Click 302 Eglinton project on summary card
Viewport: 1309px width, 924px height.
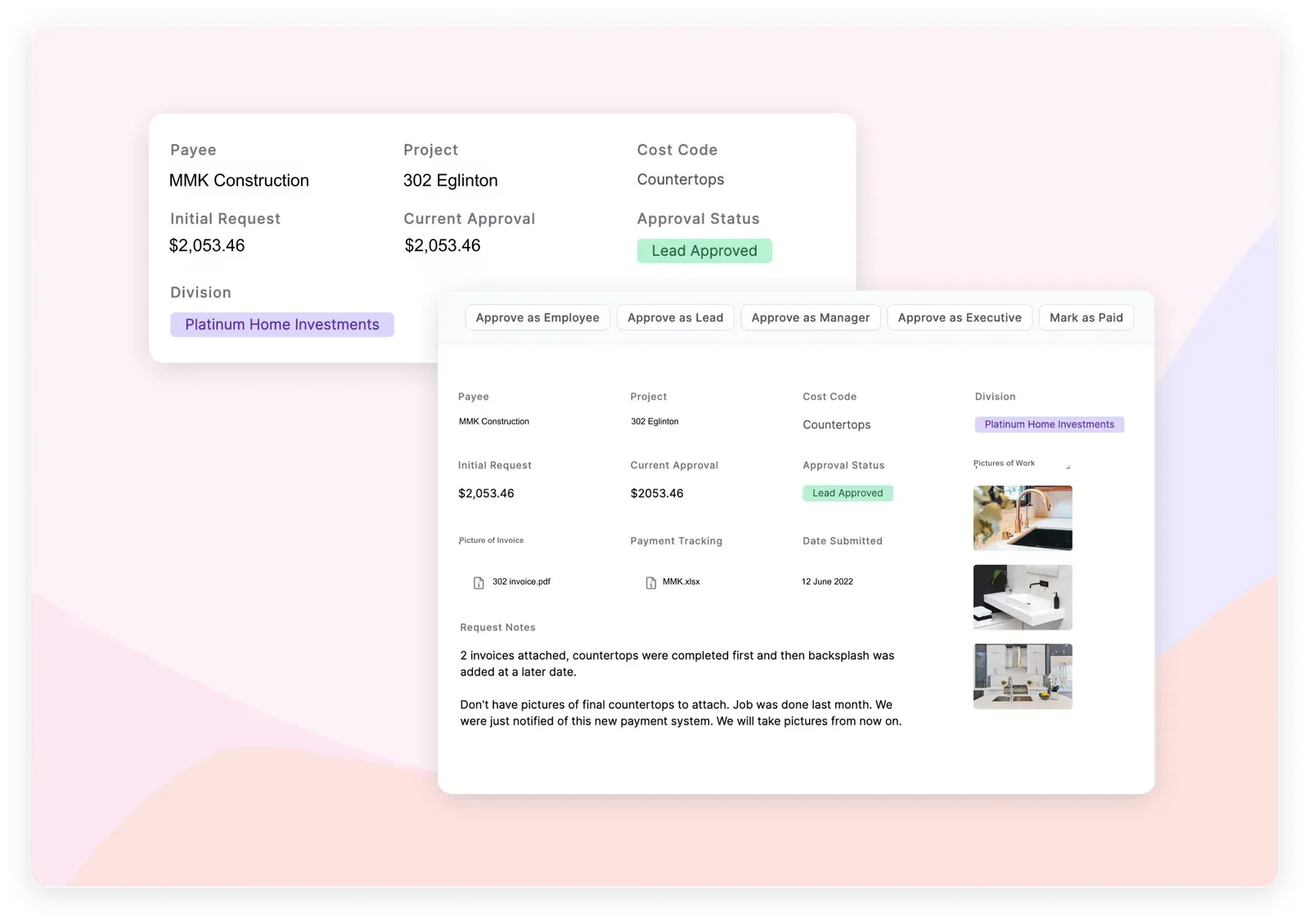[450, 181]
